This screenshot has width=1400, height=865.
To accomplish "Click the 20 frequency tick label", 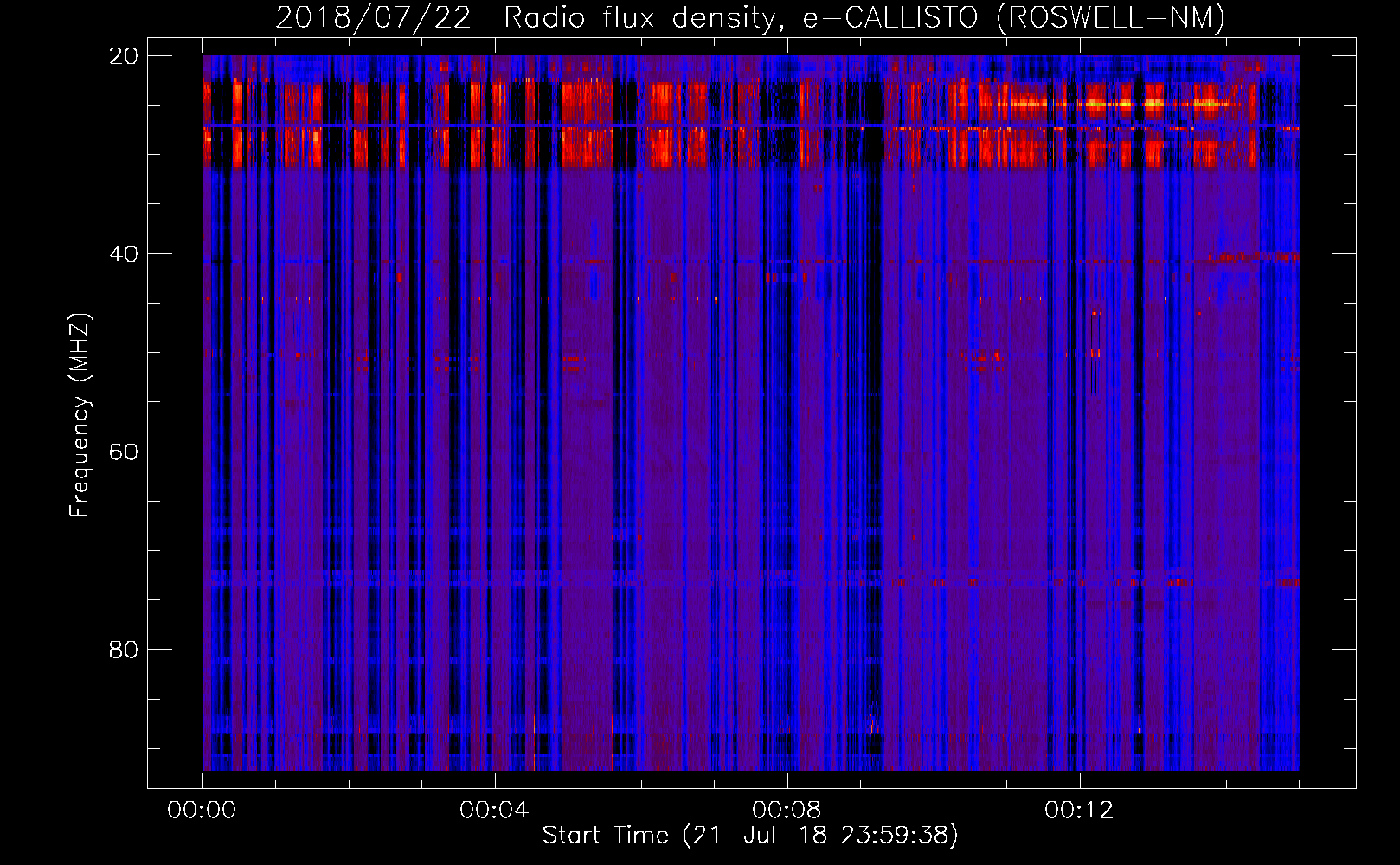I will point(124,56).
